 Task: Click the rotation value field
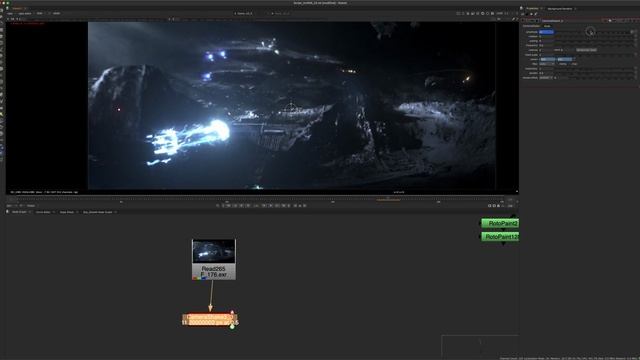tap(547, 36)
